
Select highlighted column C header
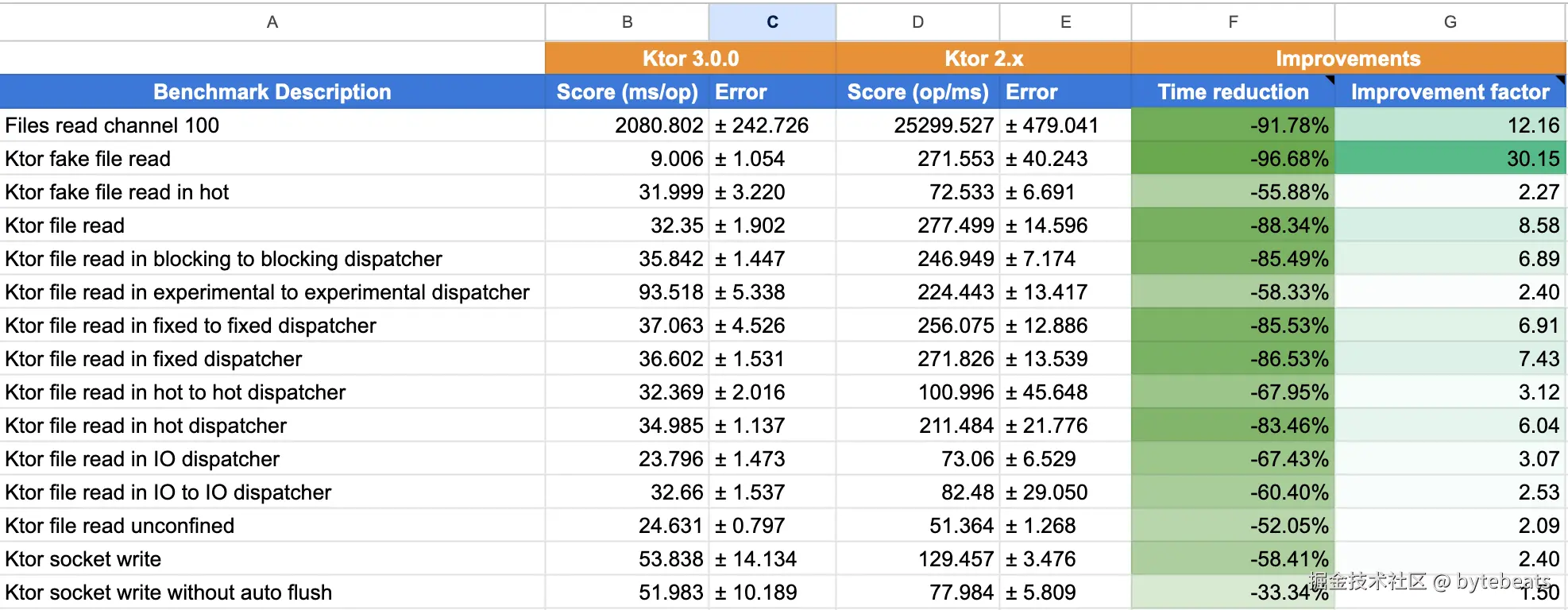772,22
